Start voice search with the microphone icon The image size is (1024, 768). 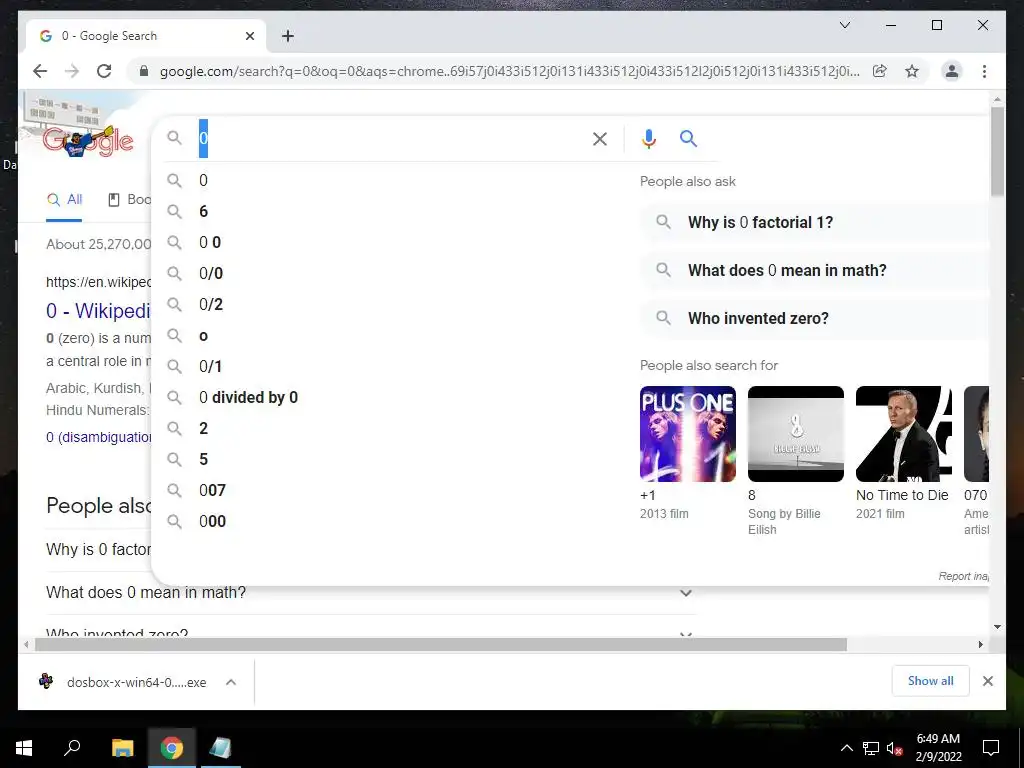pos(648,138)
